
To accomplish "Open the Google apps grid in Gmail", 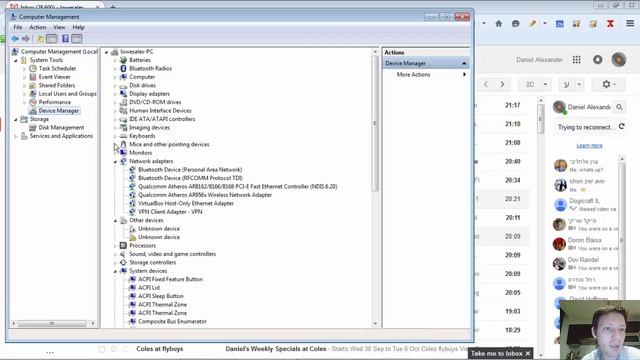I will coord(576,60).
